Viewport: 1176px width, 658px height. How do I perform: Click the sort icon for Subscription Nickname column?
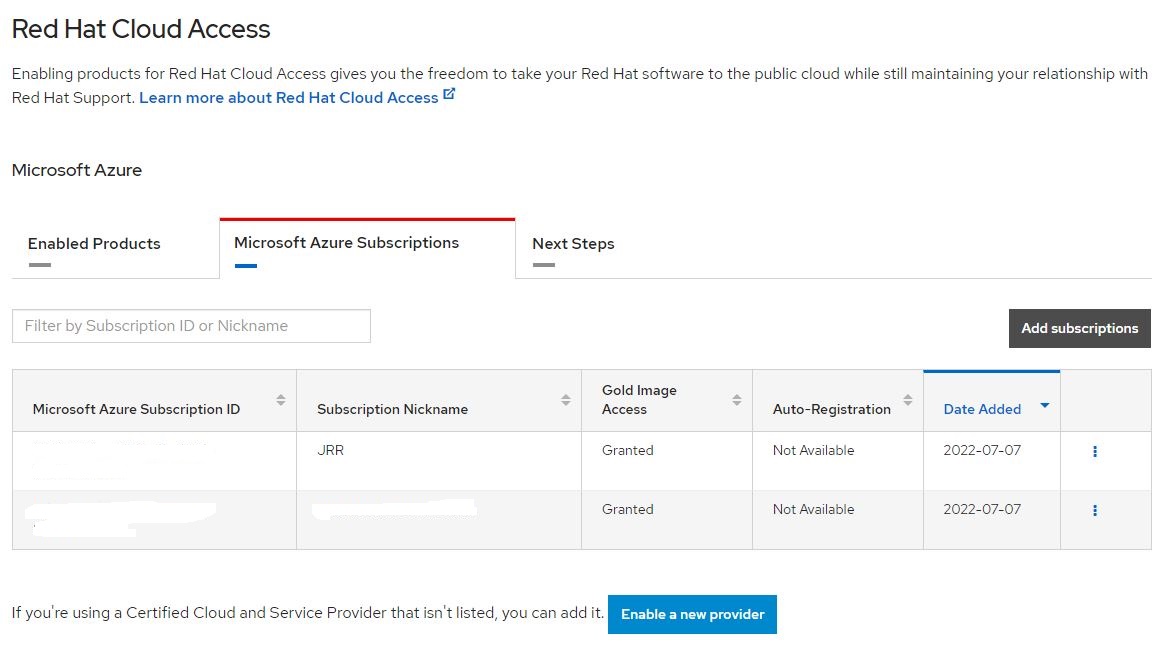566,400
